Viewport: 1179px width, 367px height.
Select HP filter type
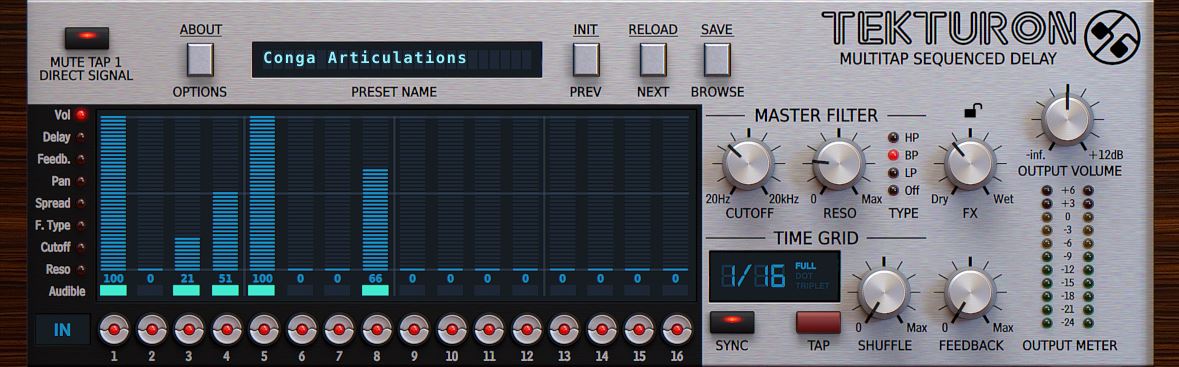tap(893, 138)
